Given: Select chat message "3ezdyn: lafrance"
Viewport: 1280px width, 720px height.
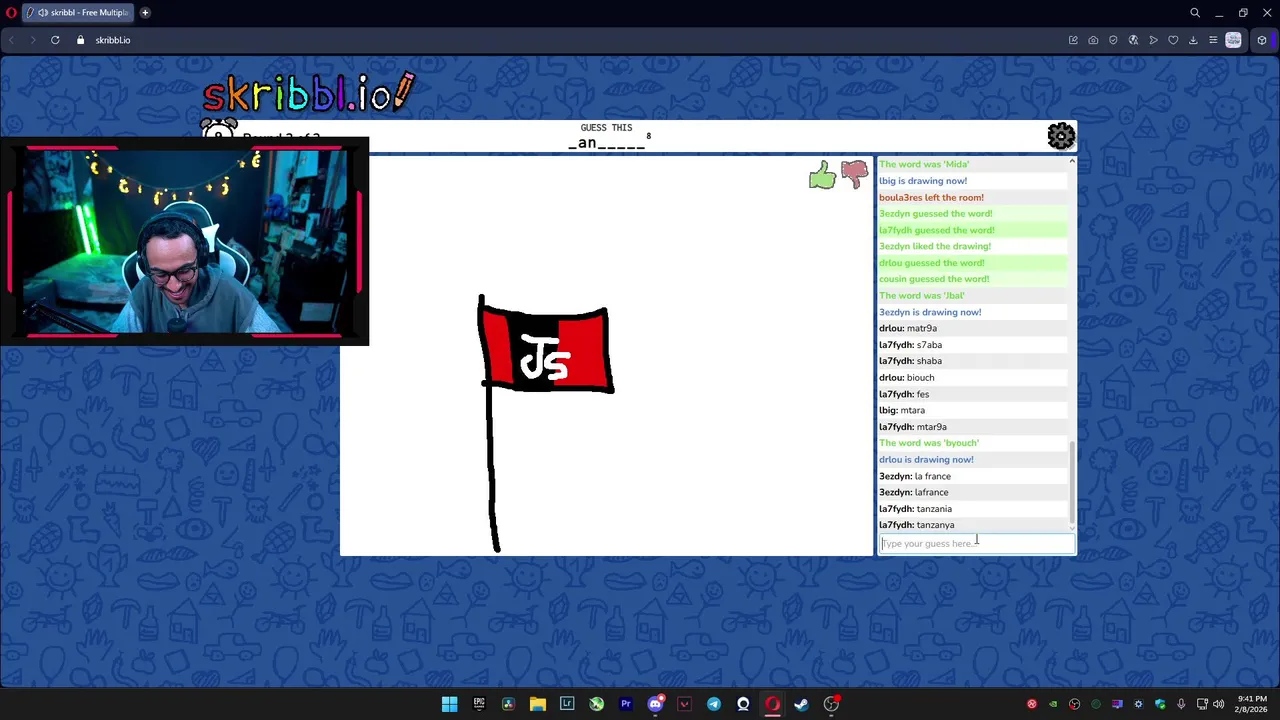Looking at the screenshot, I should (x=914, y=492).
